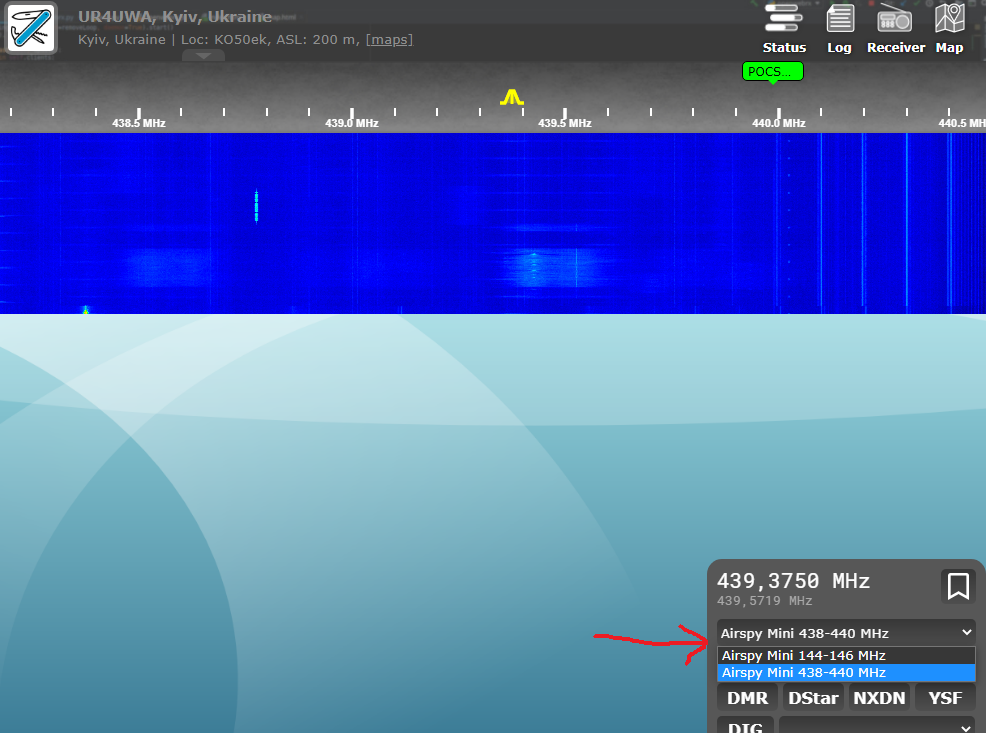Open the Status panel

pos(784,28)
